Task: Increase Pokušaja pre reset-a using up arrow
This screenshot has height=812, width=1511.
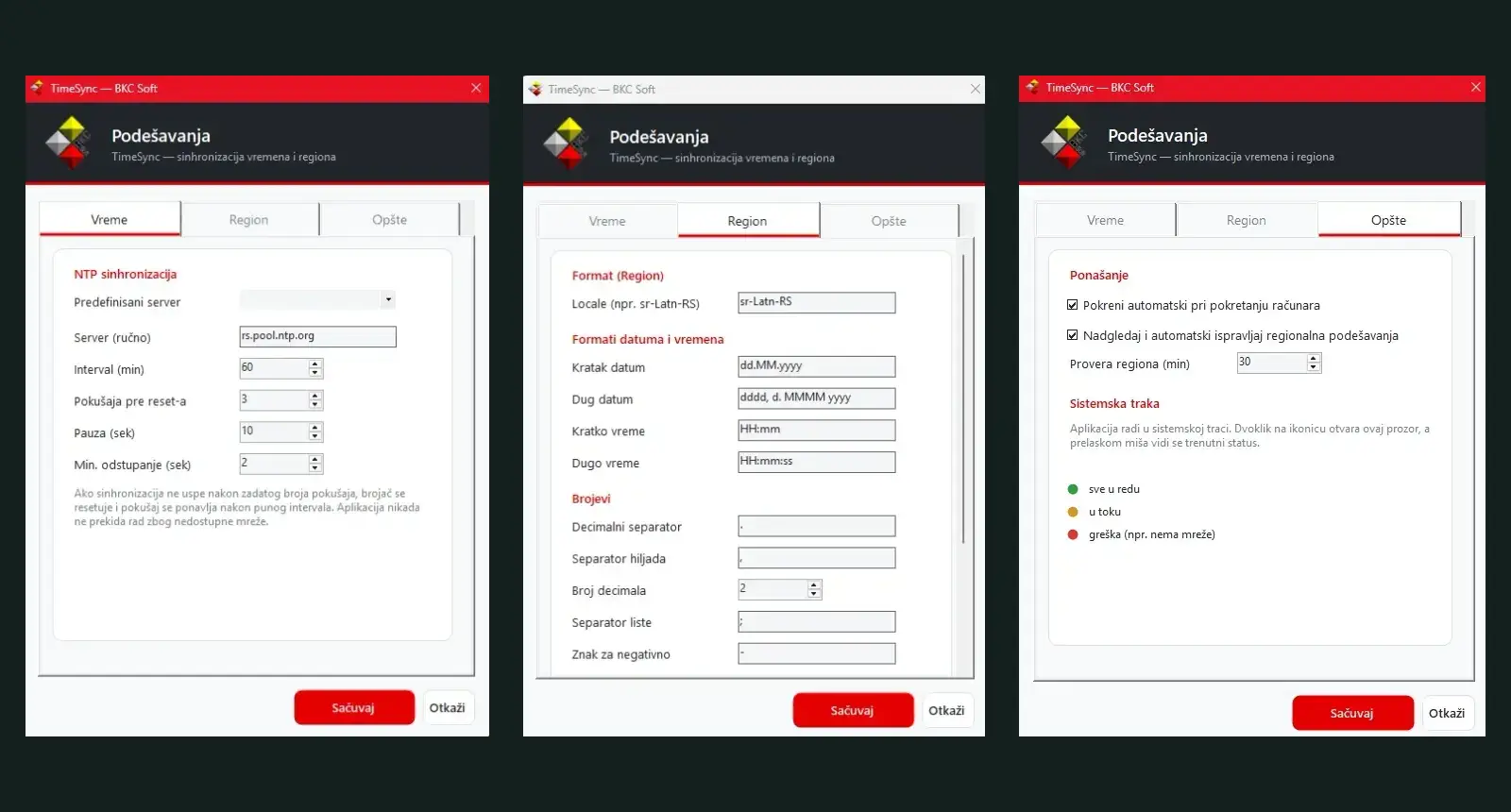Action: (315, 396)
